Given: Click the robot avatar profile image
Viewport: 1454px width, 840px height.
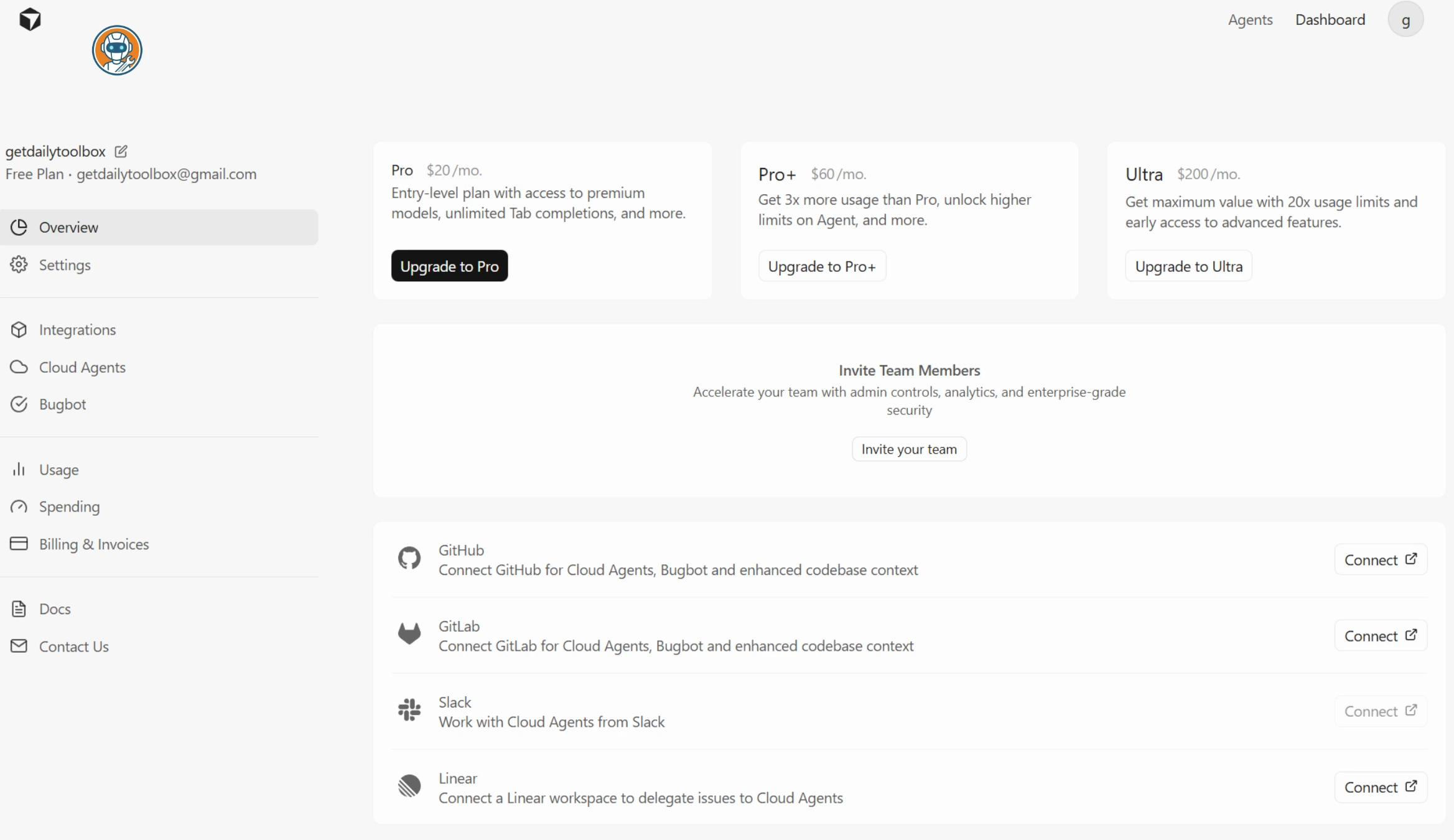Looking at the screenshot, I should tap(117, 50).
